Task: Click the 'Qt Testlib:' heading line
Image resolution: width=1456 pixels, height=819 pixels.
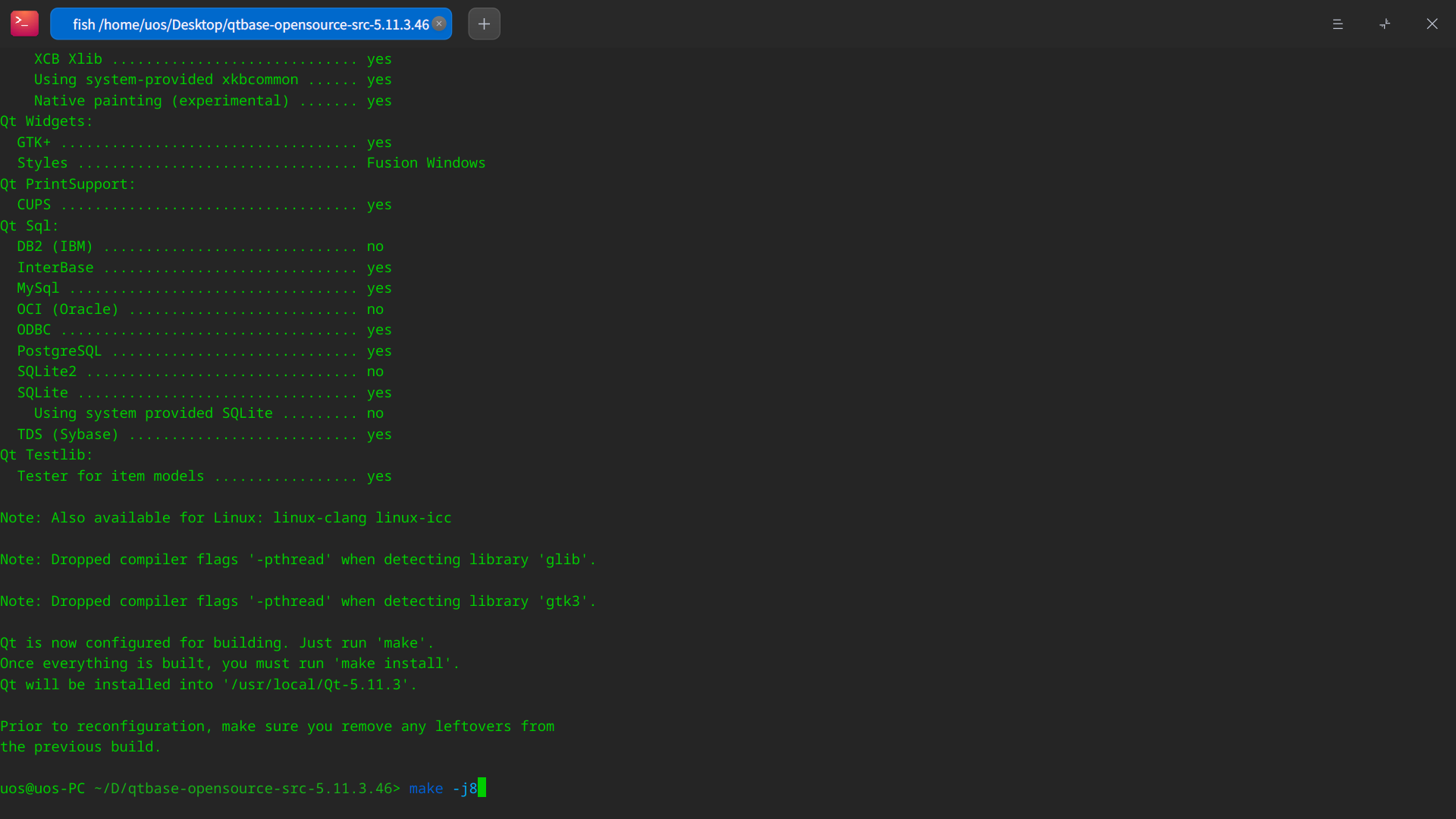Action: pyautogui.click(x=46, y=455)
